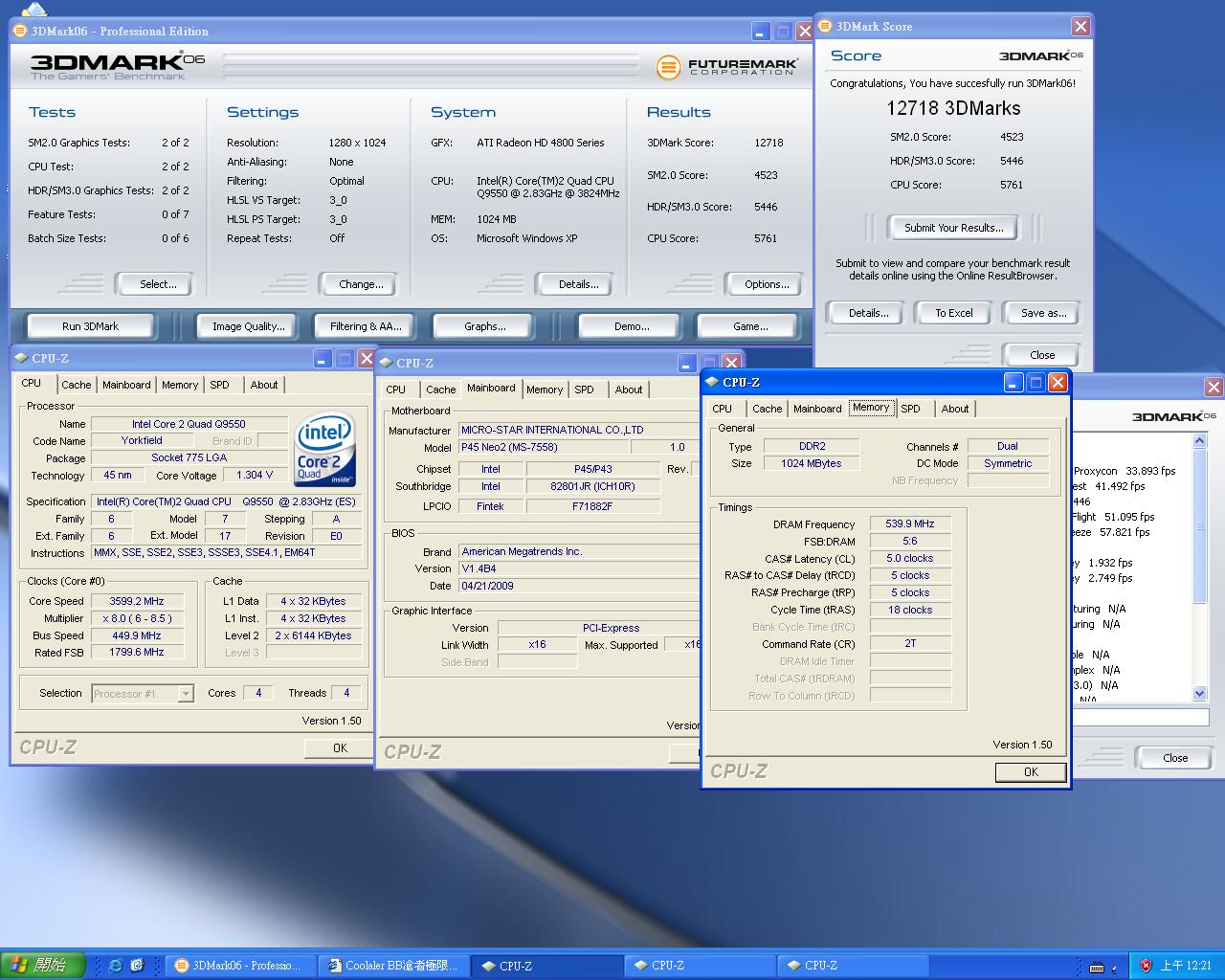Image resolution: width=1225 pixels, height=980 pixels.
Task: Open About tab in CPU-Z Processor window
Action: pyautogui.click(x=264, y=385)
